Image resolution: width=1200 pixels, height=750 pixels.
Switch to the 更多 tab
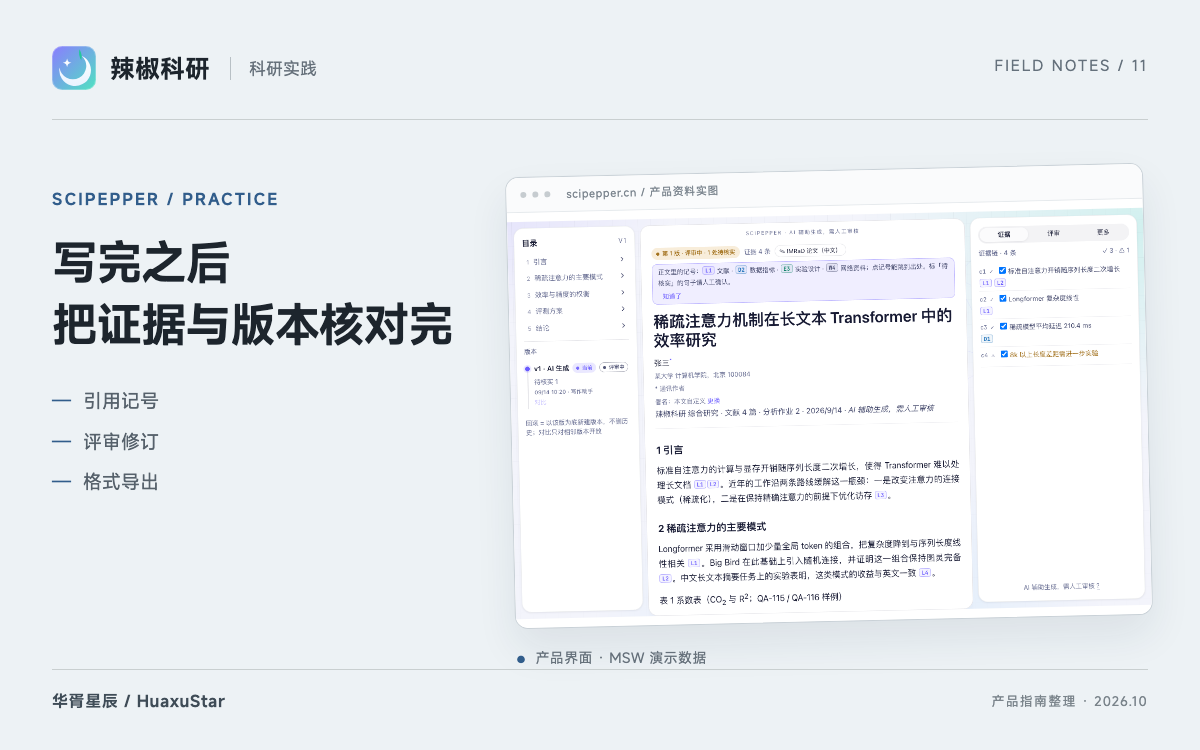[x=1103, y=232]
